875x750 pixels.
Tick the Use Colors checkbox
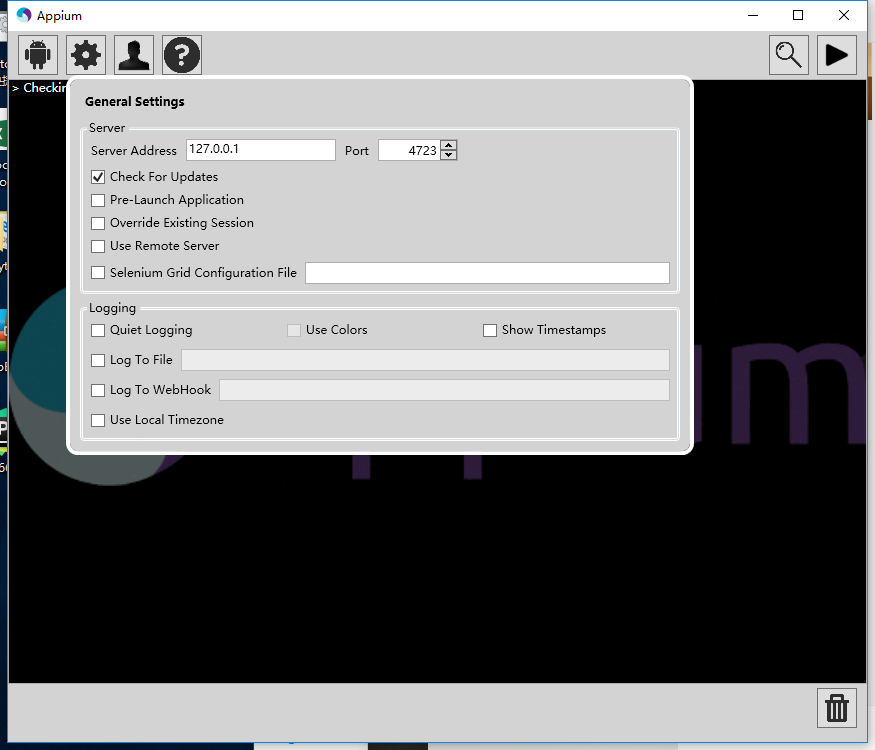pos(294,330)
